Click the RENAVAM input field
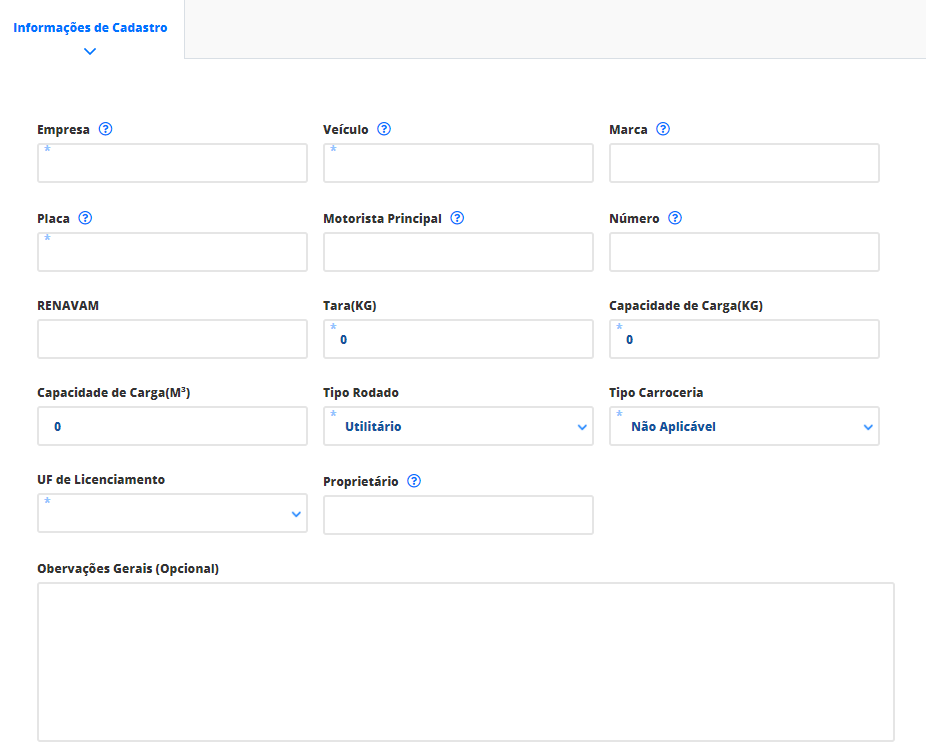Screen dimensions: 926x752 pyautogui.click(x=172, y=339)
